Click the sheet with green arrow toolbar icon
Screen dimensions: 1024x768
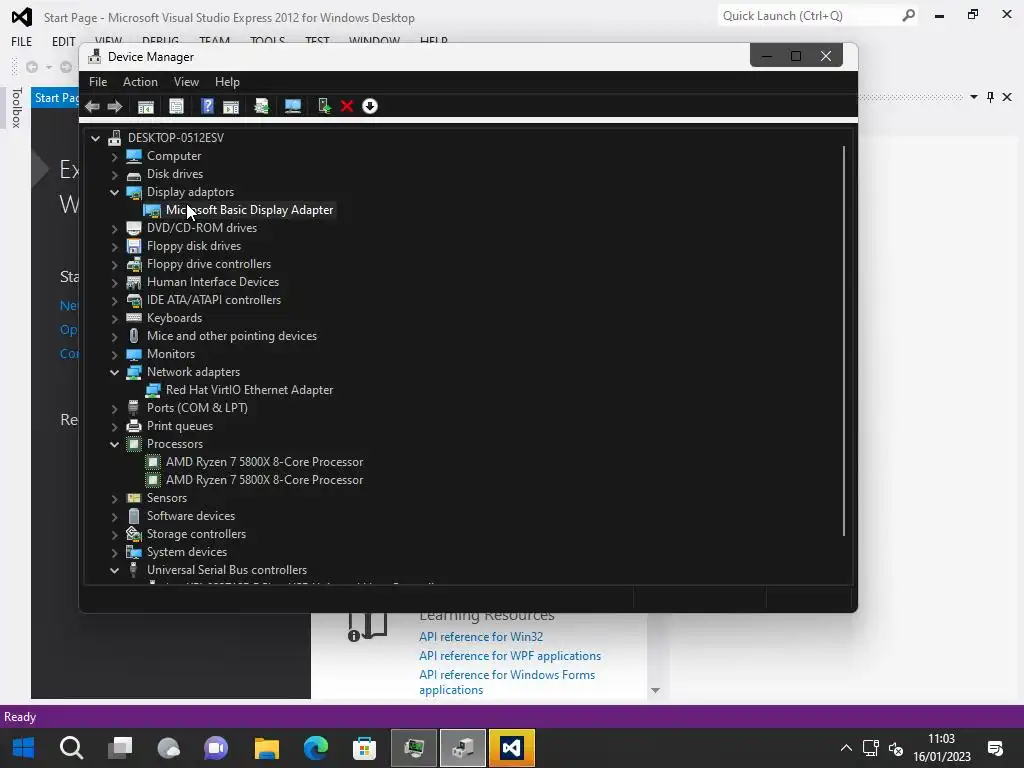(261, 106)
